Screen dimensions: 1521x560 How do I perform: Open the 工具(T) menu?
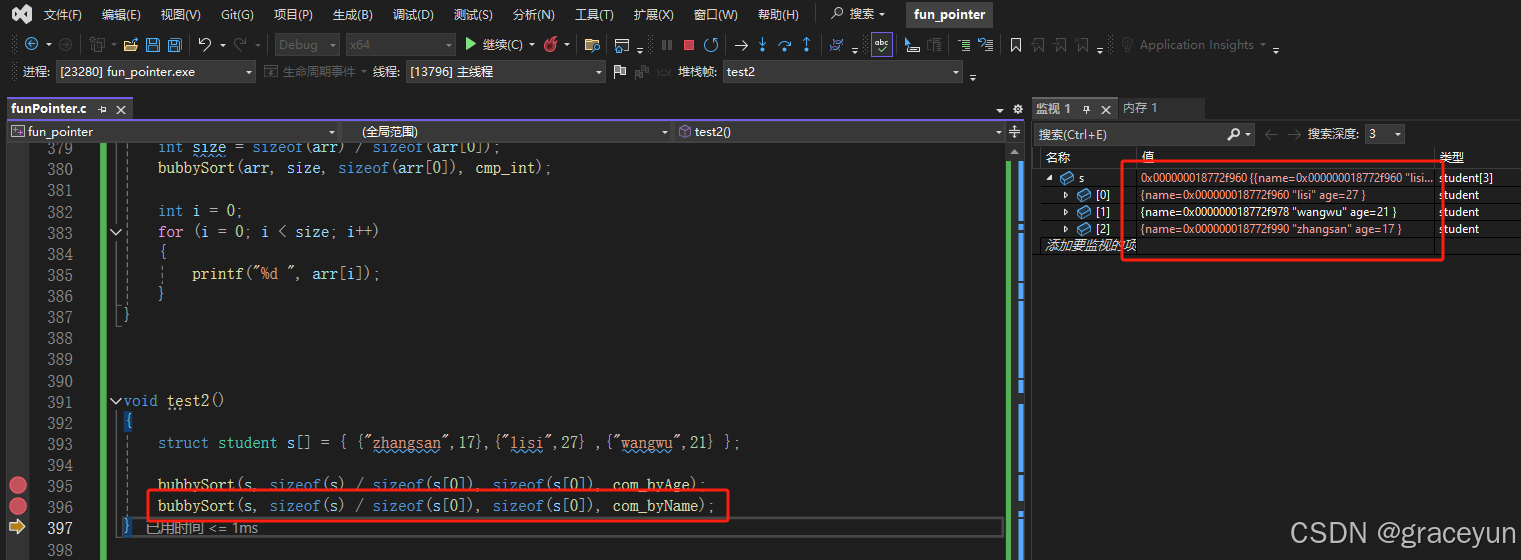(x=594, y=15)
